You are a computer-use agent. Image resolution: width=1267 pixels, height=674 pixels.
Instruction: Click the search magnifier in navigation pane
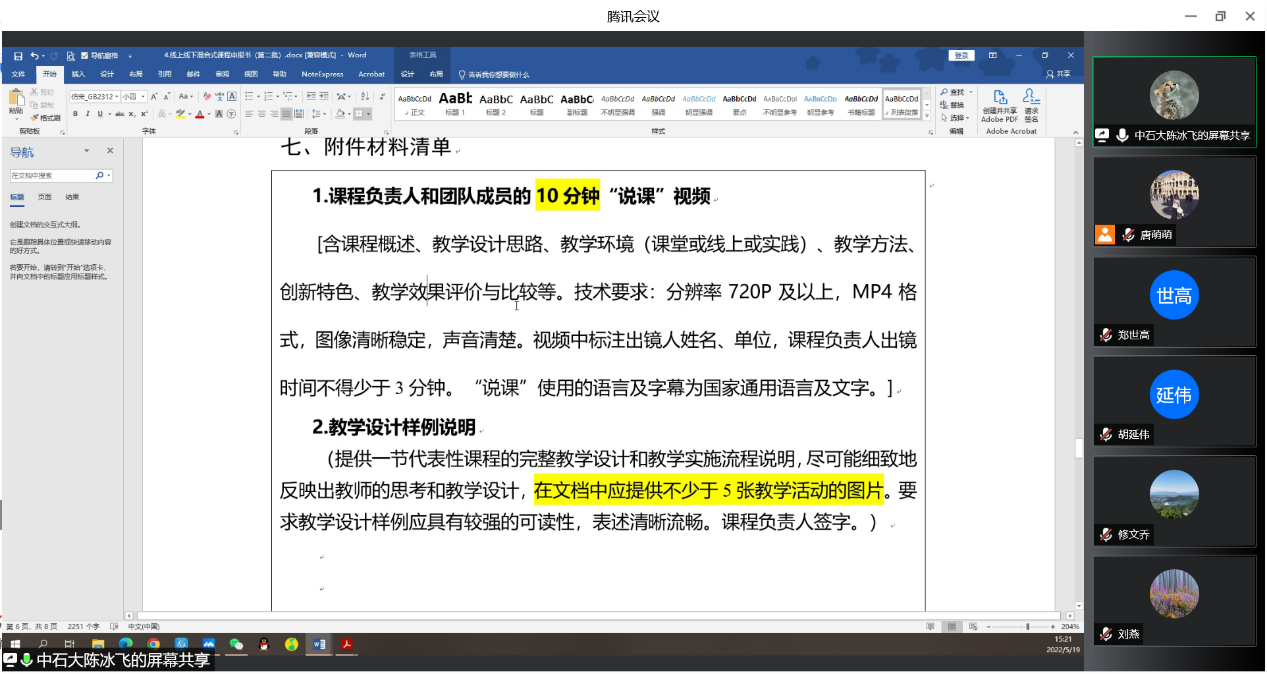100,176
